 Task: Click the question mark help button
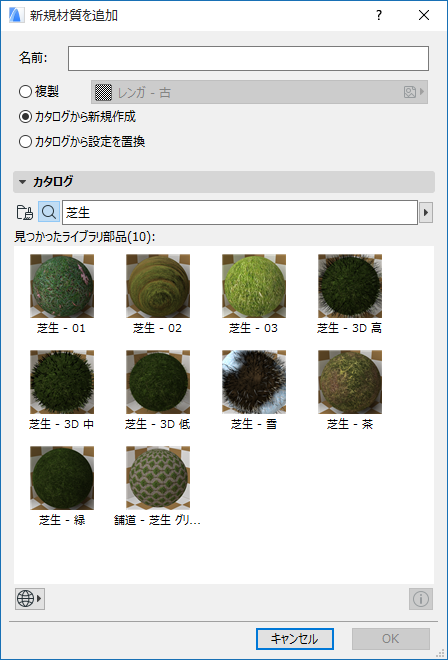click(x=379, y=16)
